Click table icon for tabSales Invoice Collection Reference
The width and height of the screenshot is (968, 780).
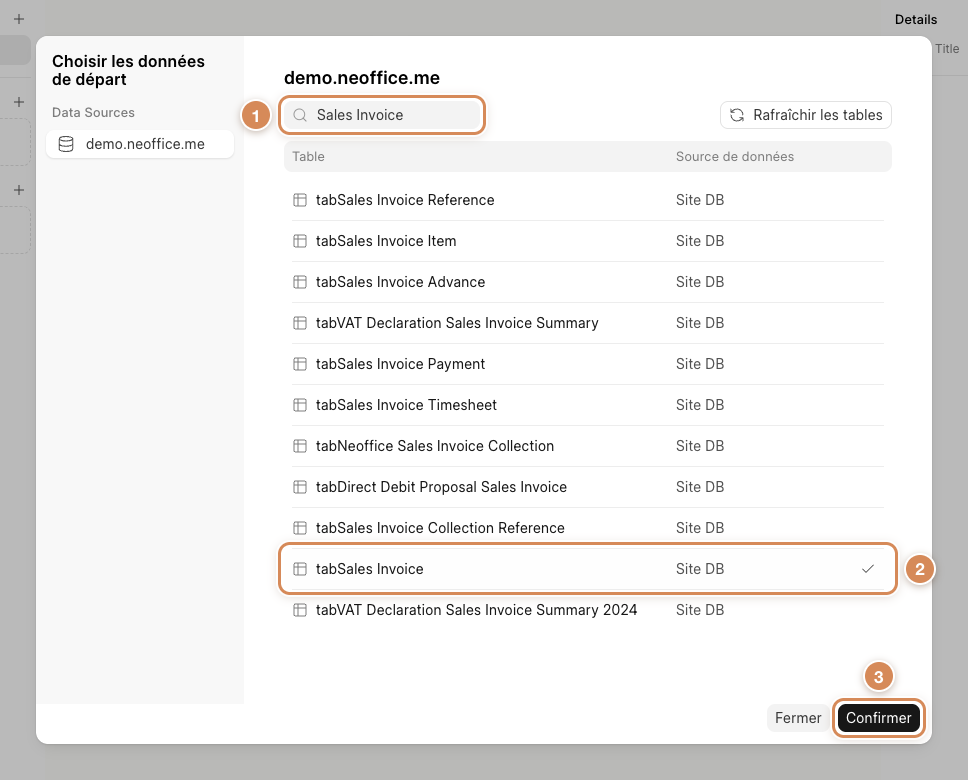point(300,528)
